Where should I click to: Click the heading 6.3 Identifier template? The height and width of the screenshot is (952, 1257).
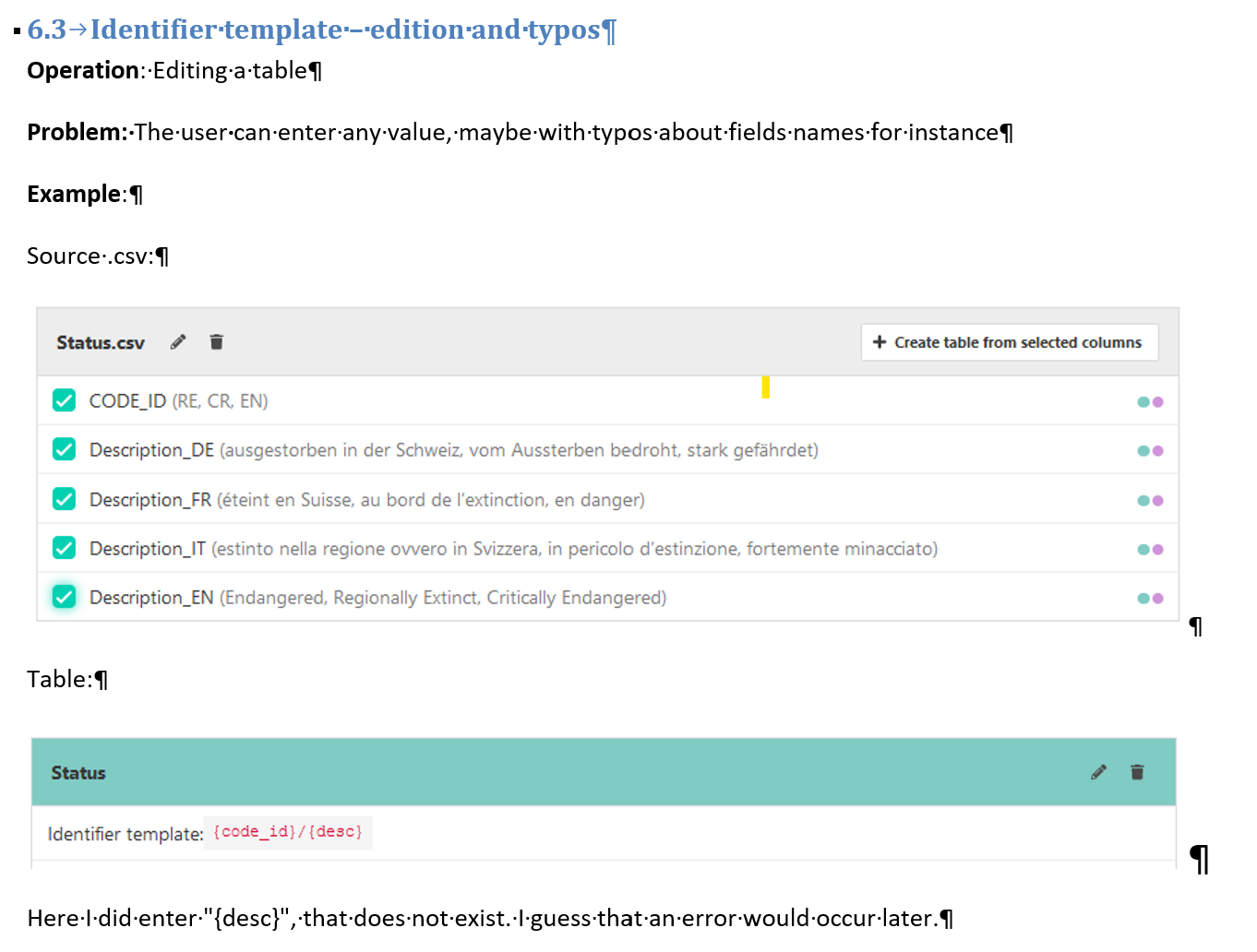pyautogui.click(x=318, y=29)
